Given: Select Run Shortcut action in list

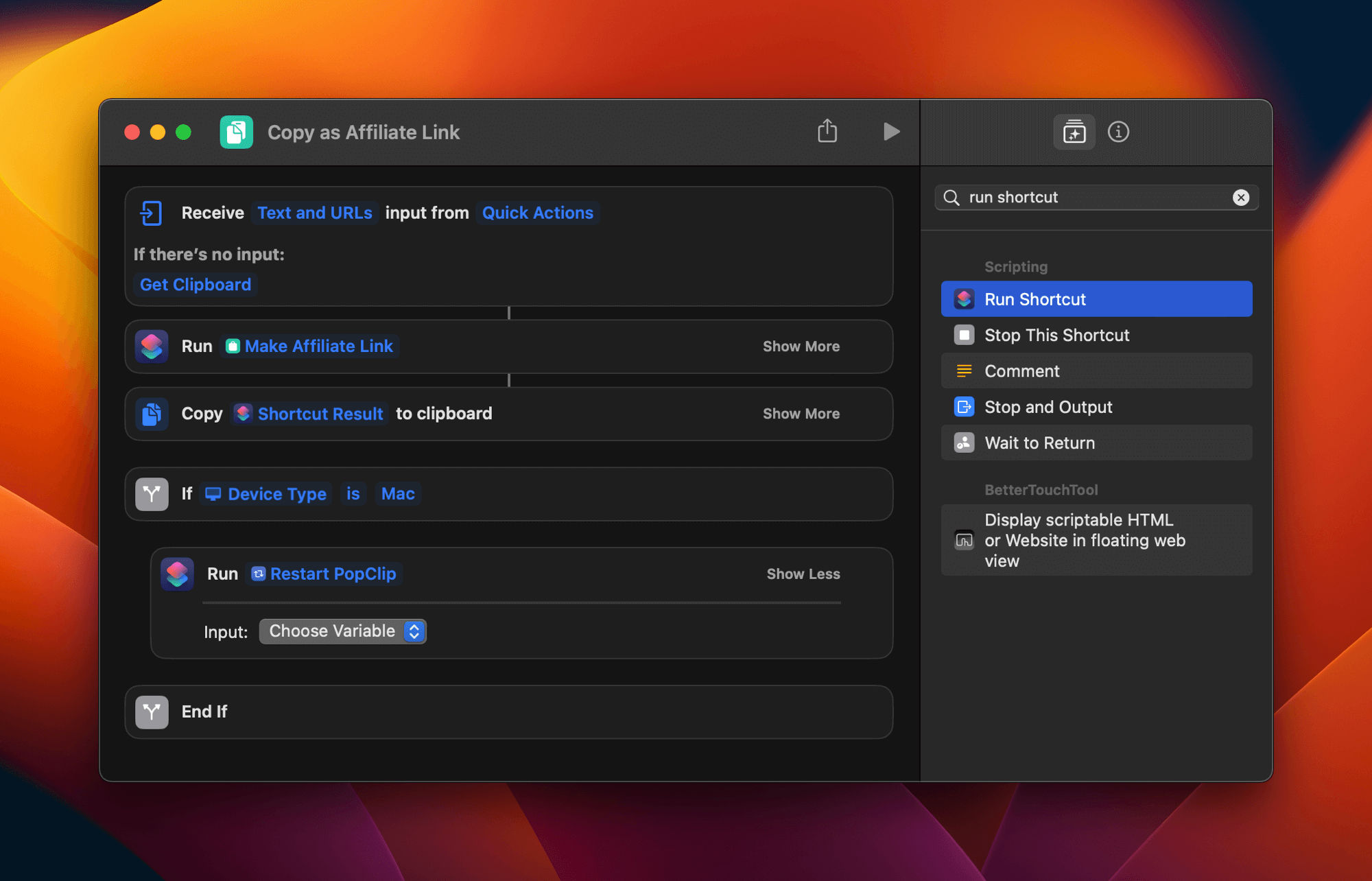Looking at the screenshot, I should pyautogui.click(x=1096, y=299).
